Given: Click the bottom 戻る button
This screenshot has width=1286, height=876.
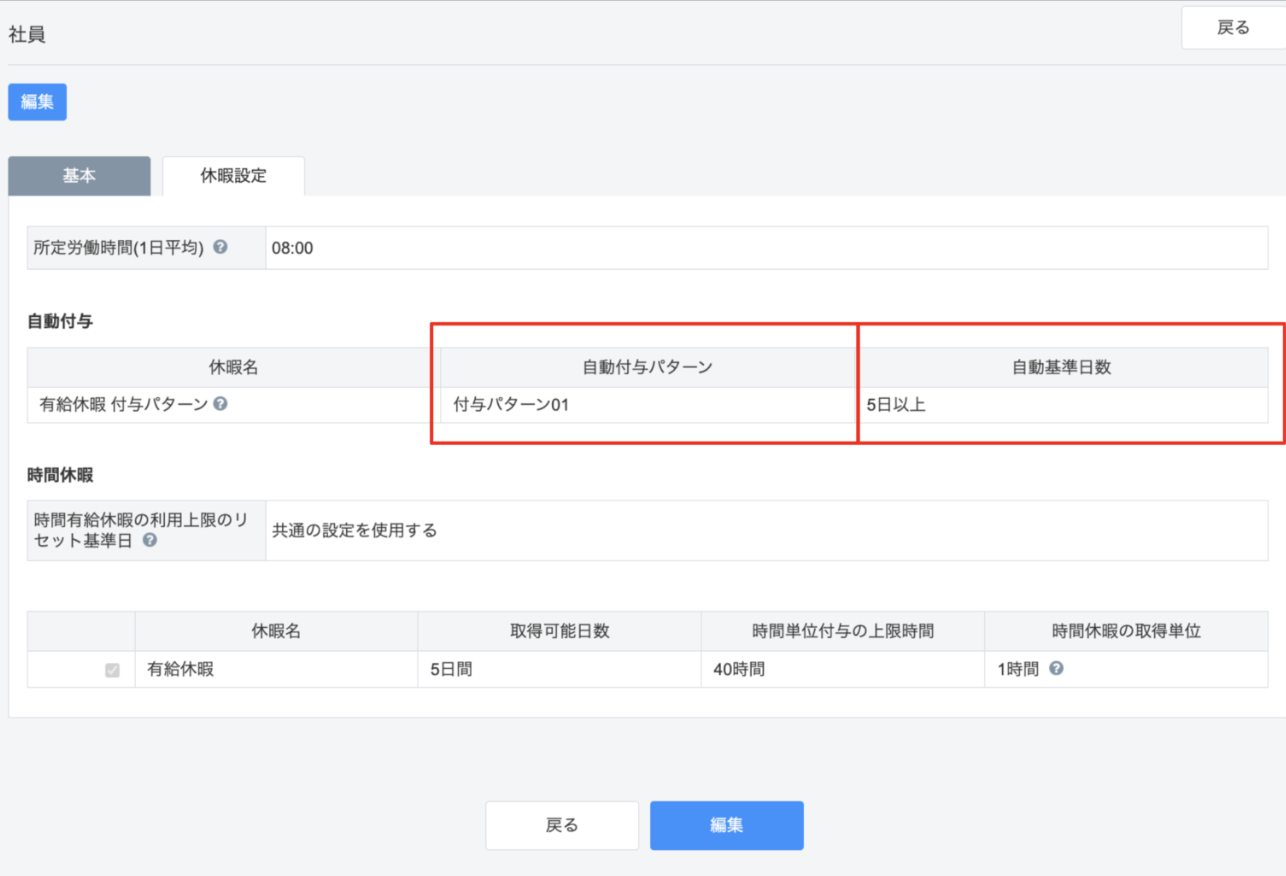Looking at the screenshot, I should (x=562, y=825).
